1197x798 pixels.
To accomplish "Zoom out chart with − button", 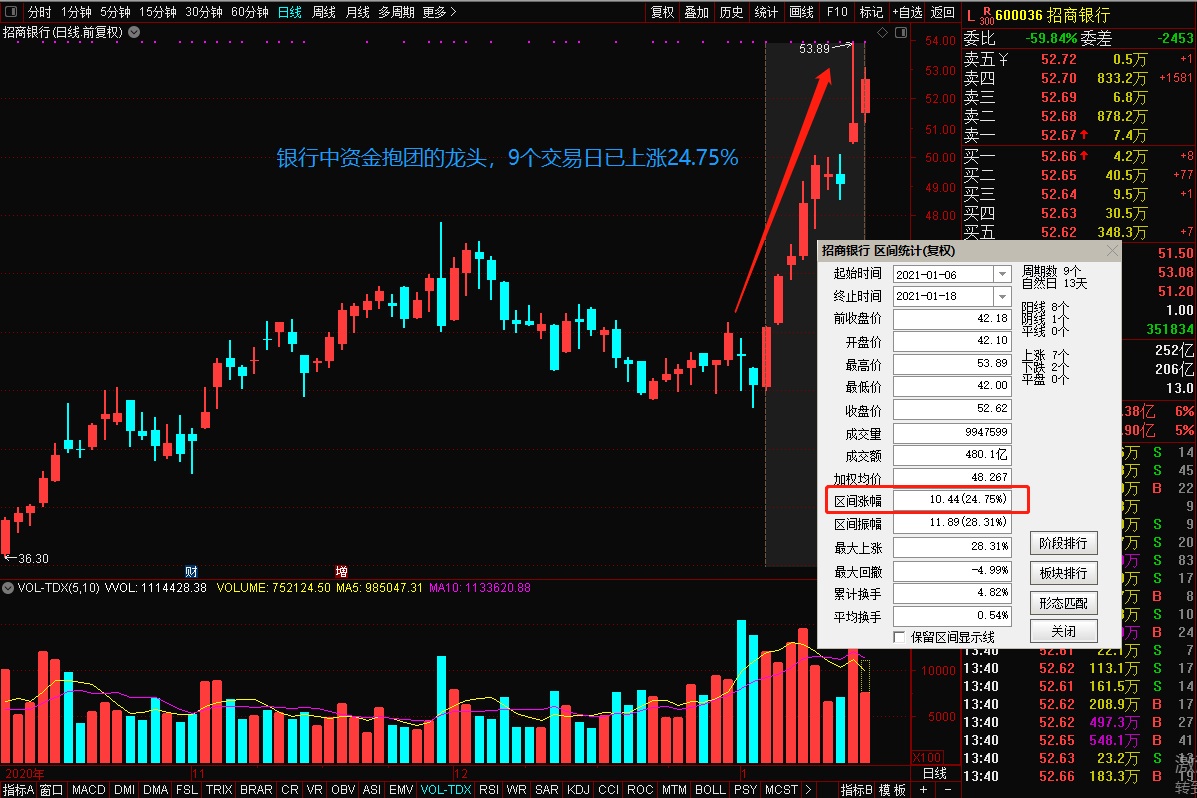I will click(x=947, y=790).
